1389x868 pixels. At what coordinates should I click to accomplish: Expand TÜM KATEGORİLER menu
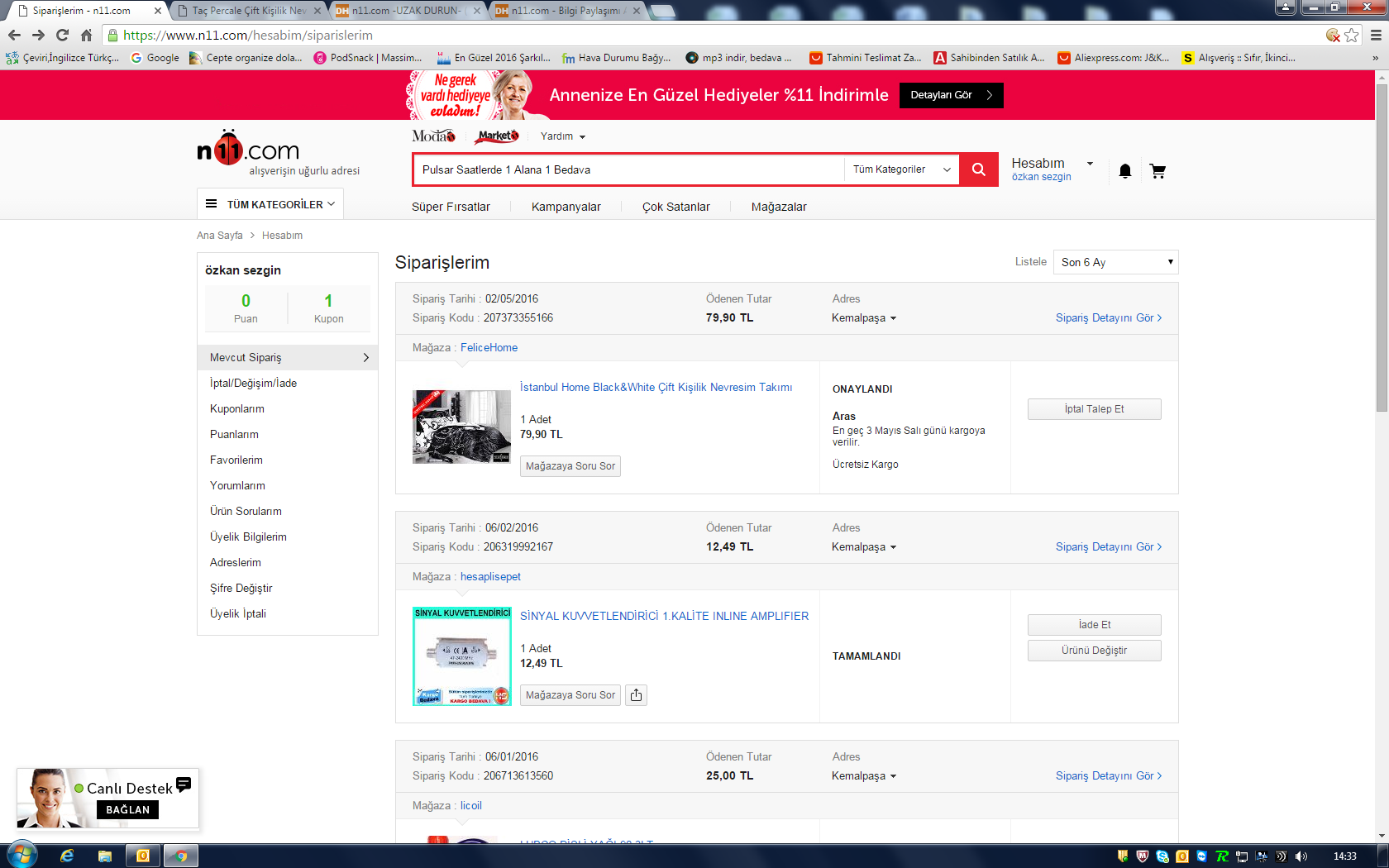click(270, 204)
